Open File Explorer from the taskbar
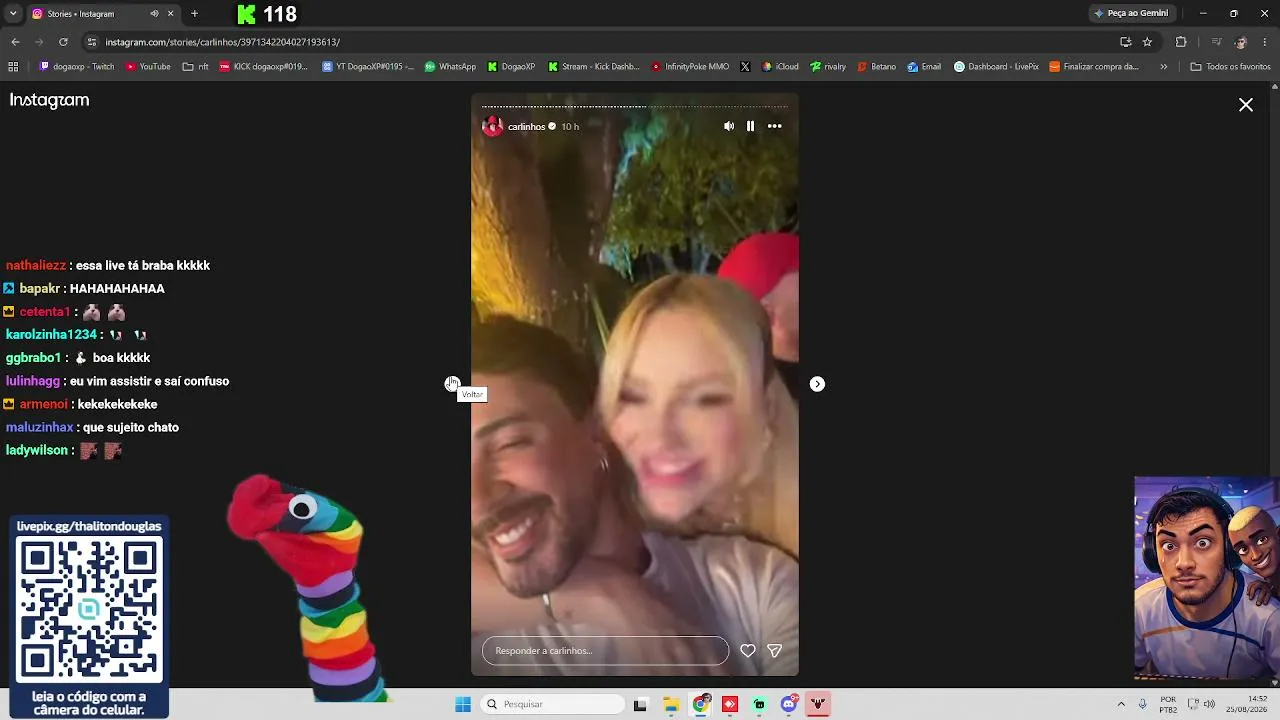Viewport: 1280px width, 720px height. [670, 704]
